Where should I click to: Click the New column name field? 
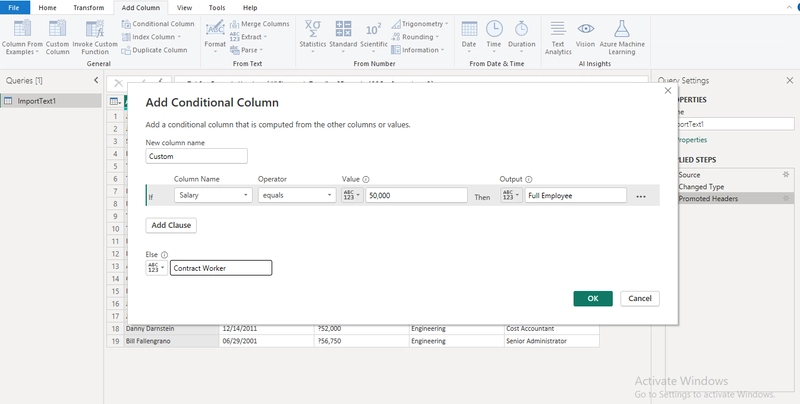196,156
